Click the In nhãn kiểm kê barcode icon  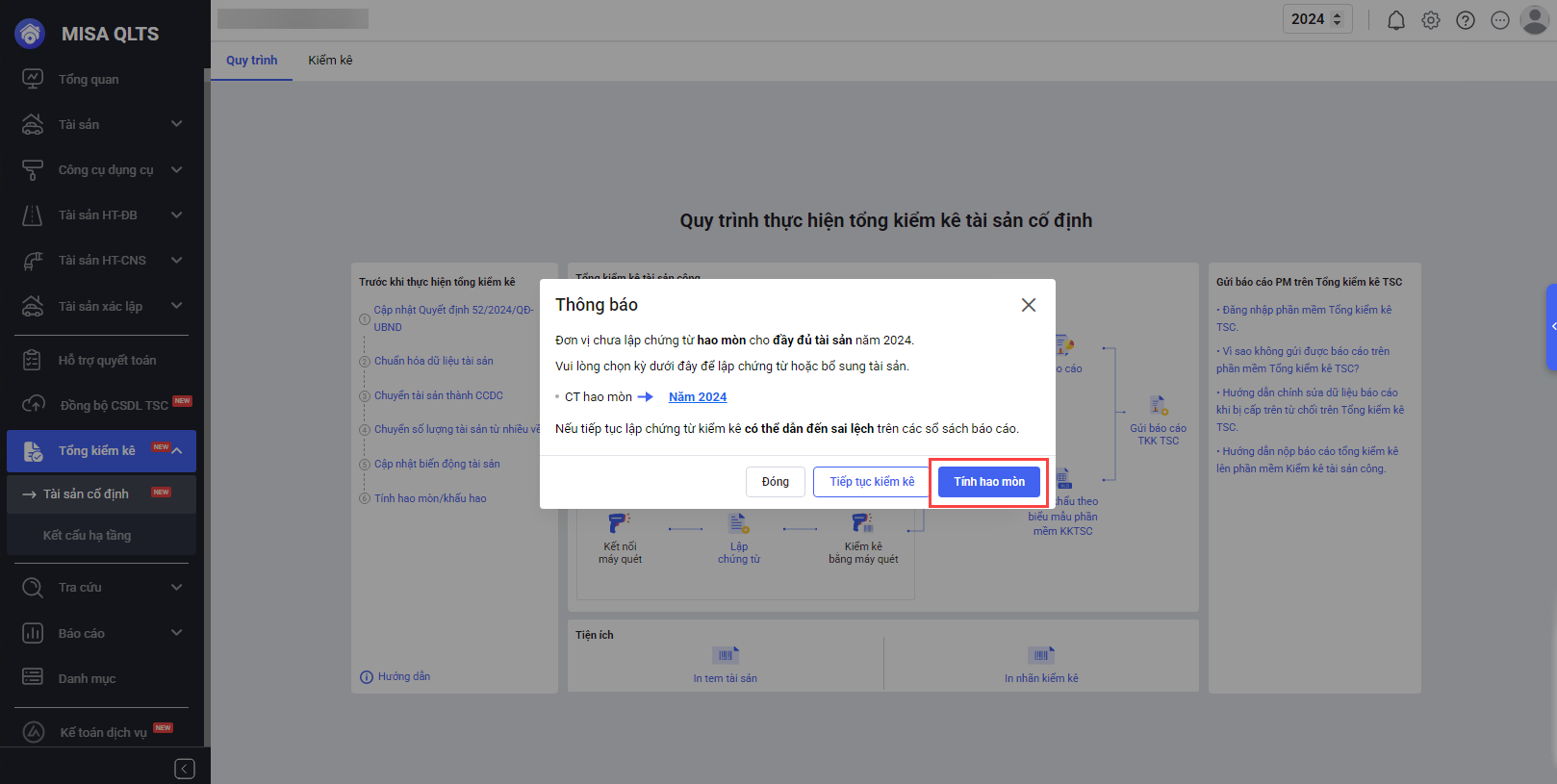1041,655
